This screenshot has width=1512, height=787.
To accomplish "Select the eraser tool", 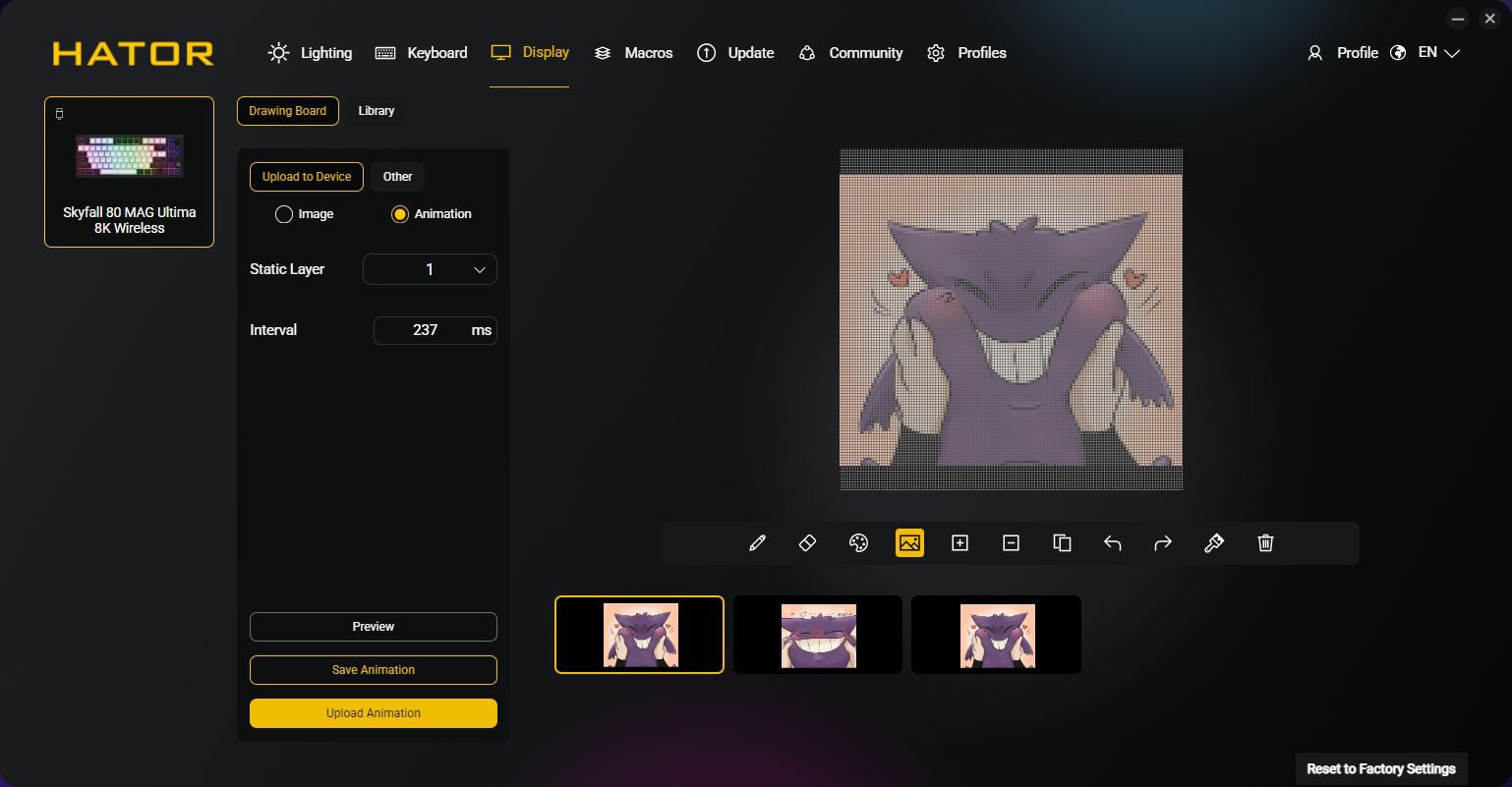I will [x=807, y=543].
